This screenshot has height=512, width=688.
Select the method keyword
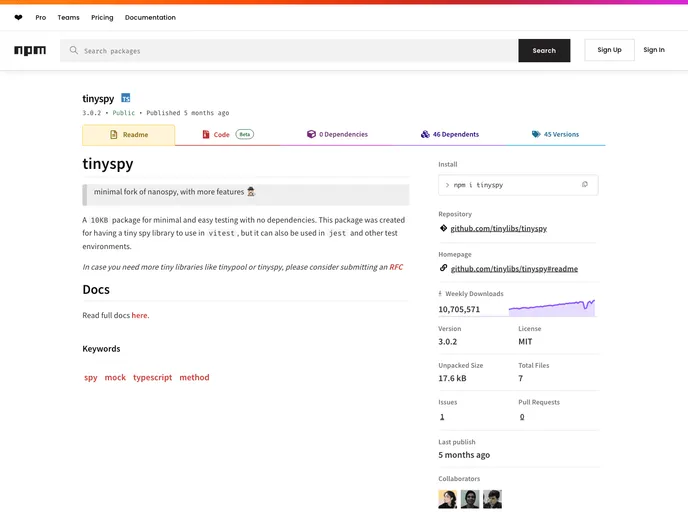coord(194,377)
